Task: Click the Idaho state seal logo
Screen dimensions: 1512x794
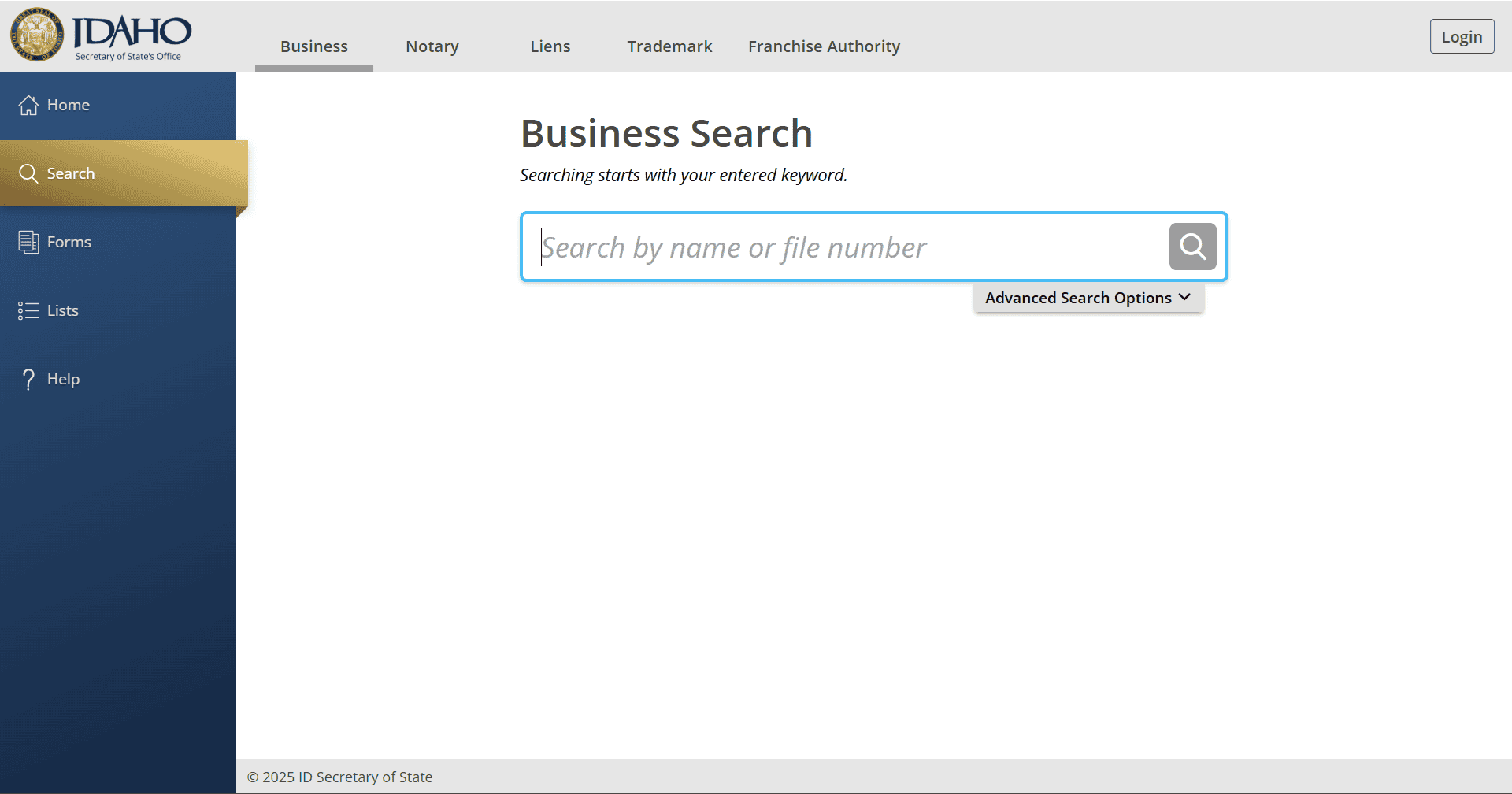Action: [x=37, y=35]
